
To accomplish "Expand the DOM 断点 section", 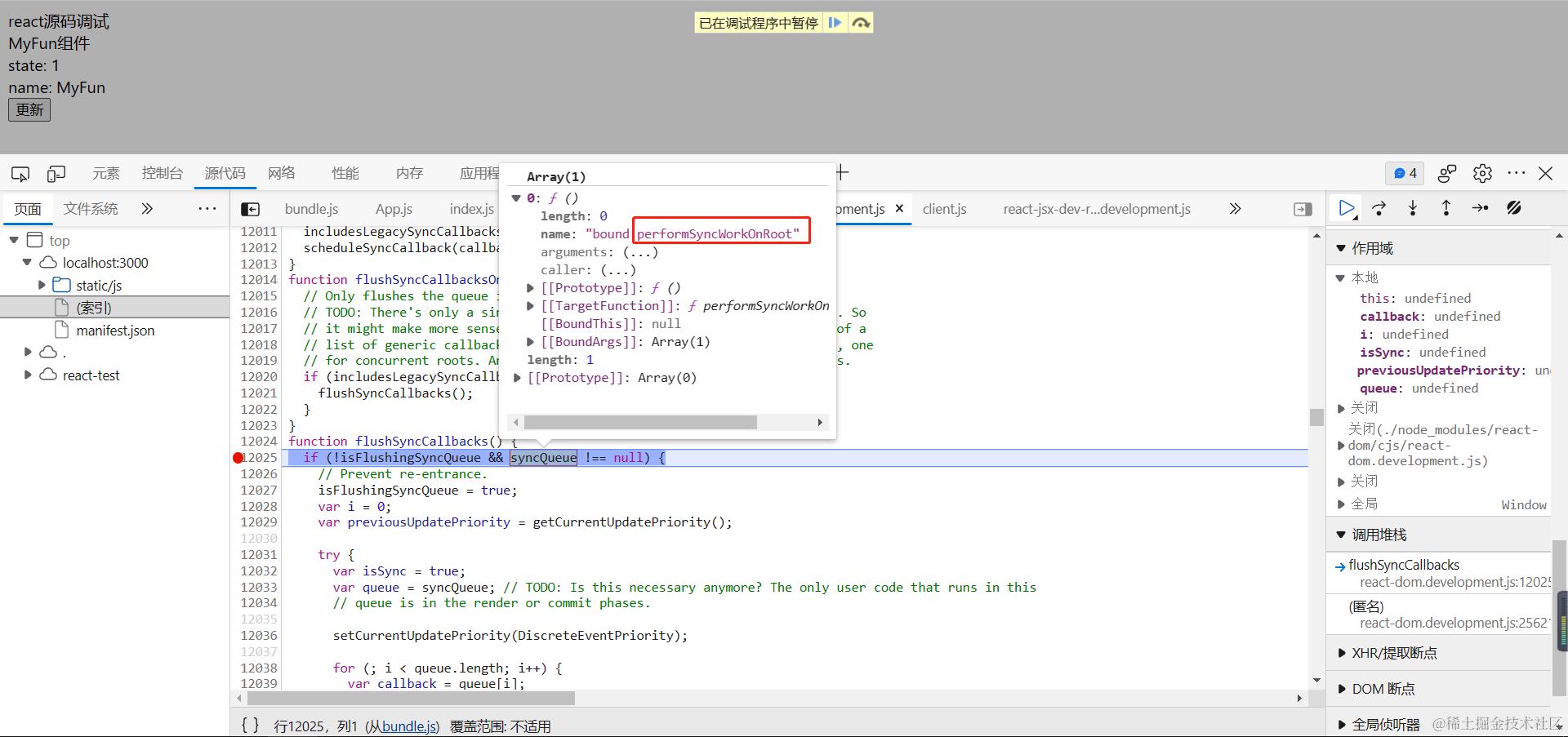I will [1341, 689].
